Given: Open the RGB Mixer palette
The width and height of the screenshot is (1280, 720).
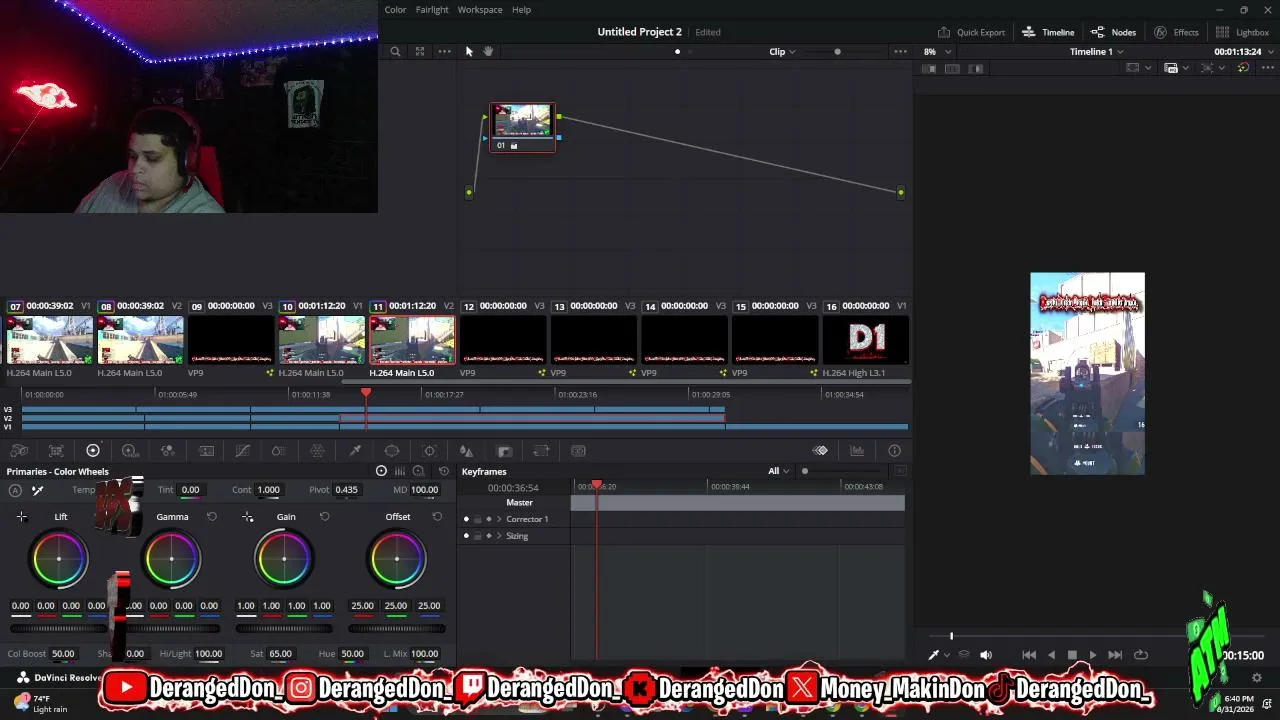Looking at the screenshot, I should tap(168, 451).
